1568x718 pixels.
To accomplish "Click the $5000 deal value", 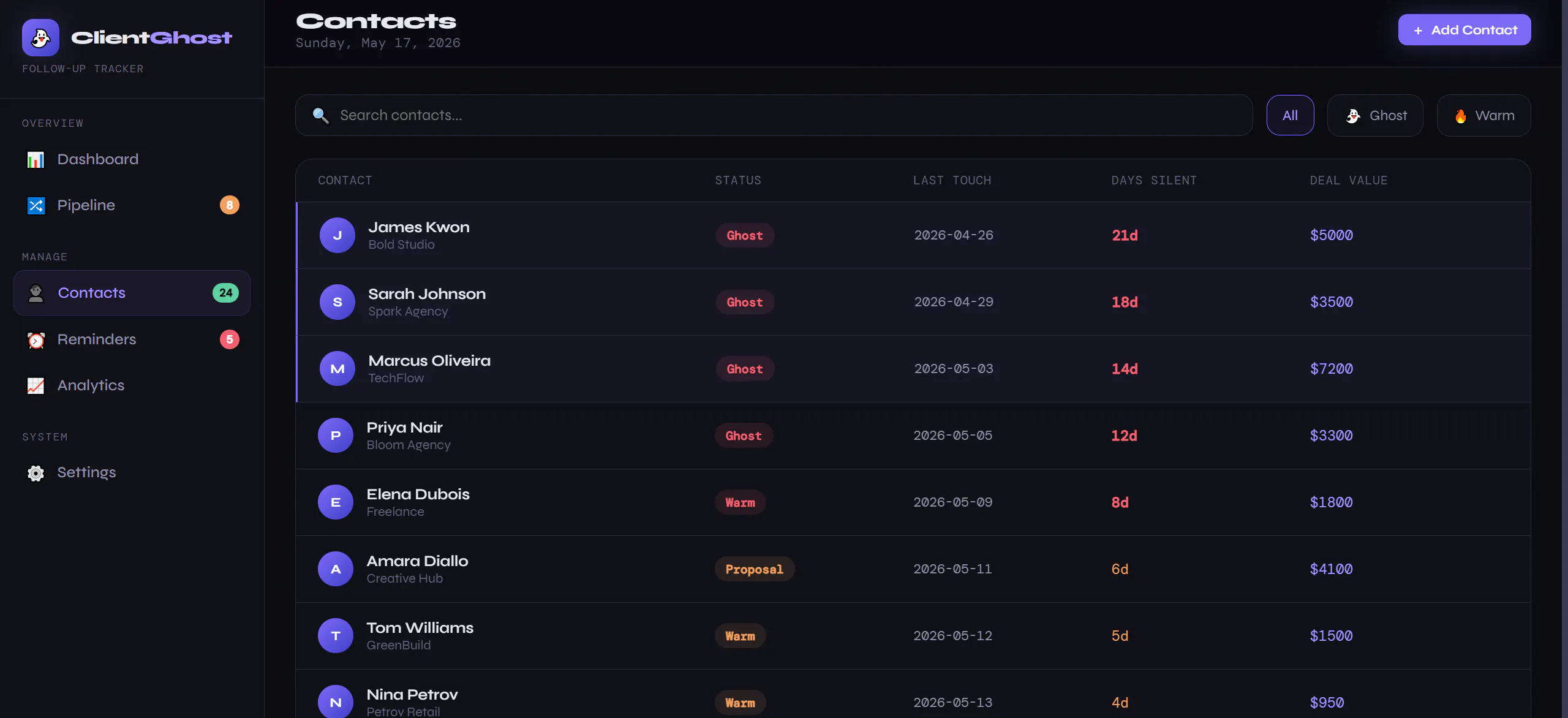I will coord(1332,235).
